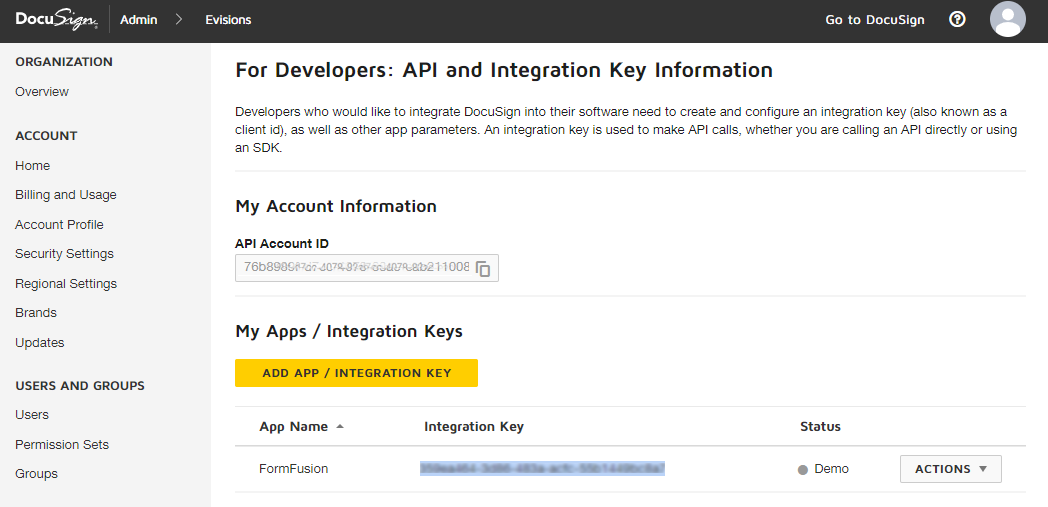Screen dimensions: 1048x507
Task: Expand the ACTIONS dropdown for FormFusion
Action: point(950,469)
